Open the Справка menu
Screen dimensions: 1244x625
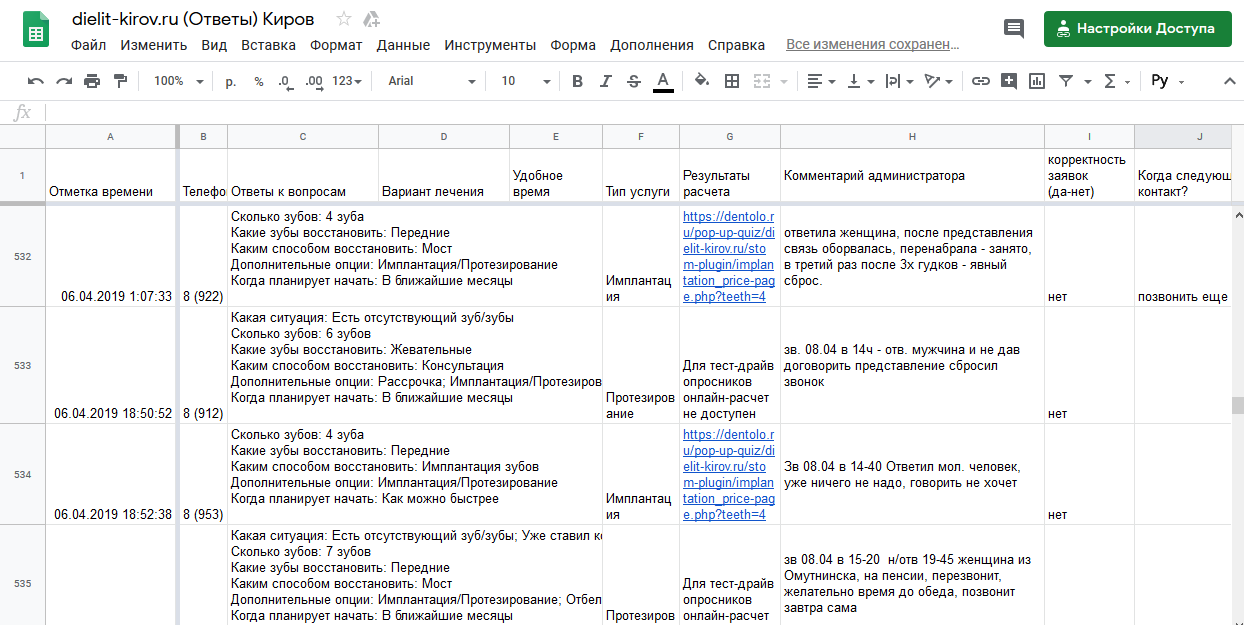pyautogui.click(x=736, y=45)
